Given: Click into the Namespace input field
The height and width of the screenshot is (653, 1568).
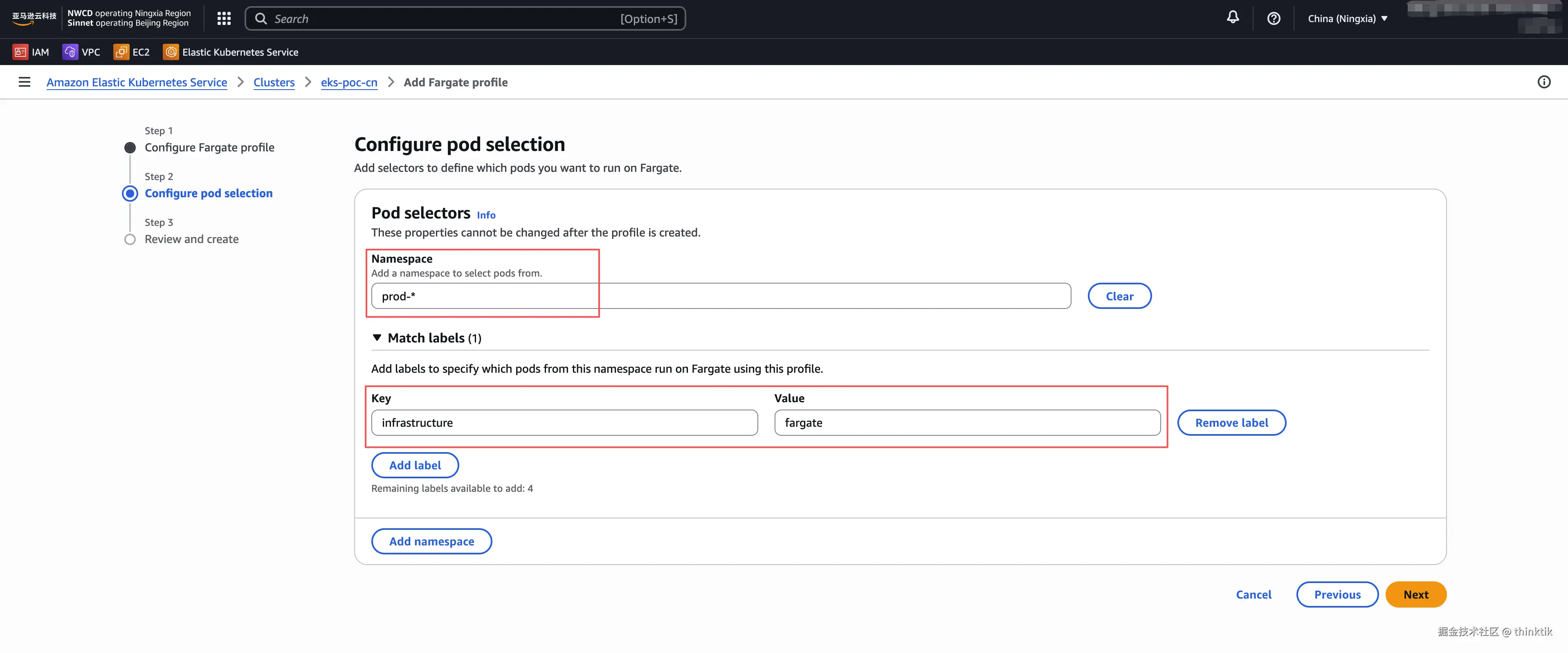Looking at the screenshot, I should (x=721, y=296).
